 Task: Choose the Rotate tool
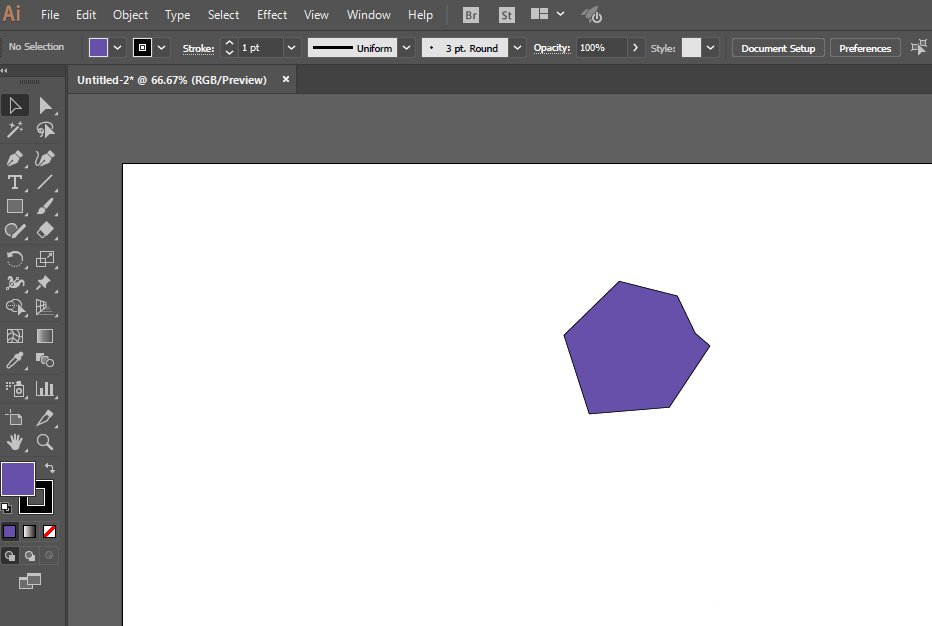(x=15, y=259)
